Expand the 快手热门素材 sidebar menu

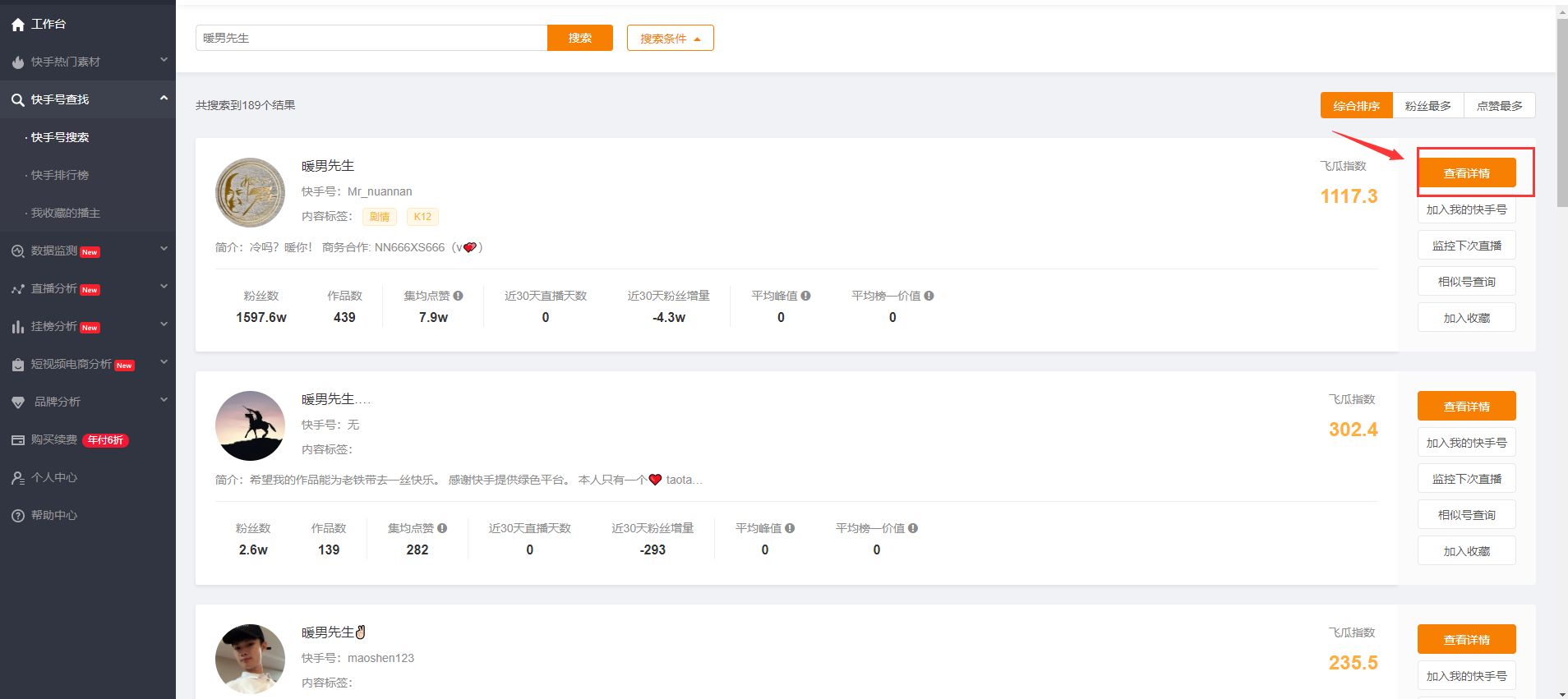(164, 60)
